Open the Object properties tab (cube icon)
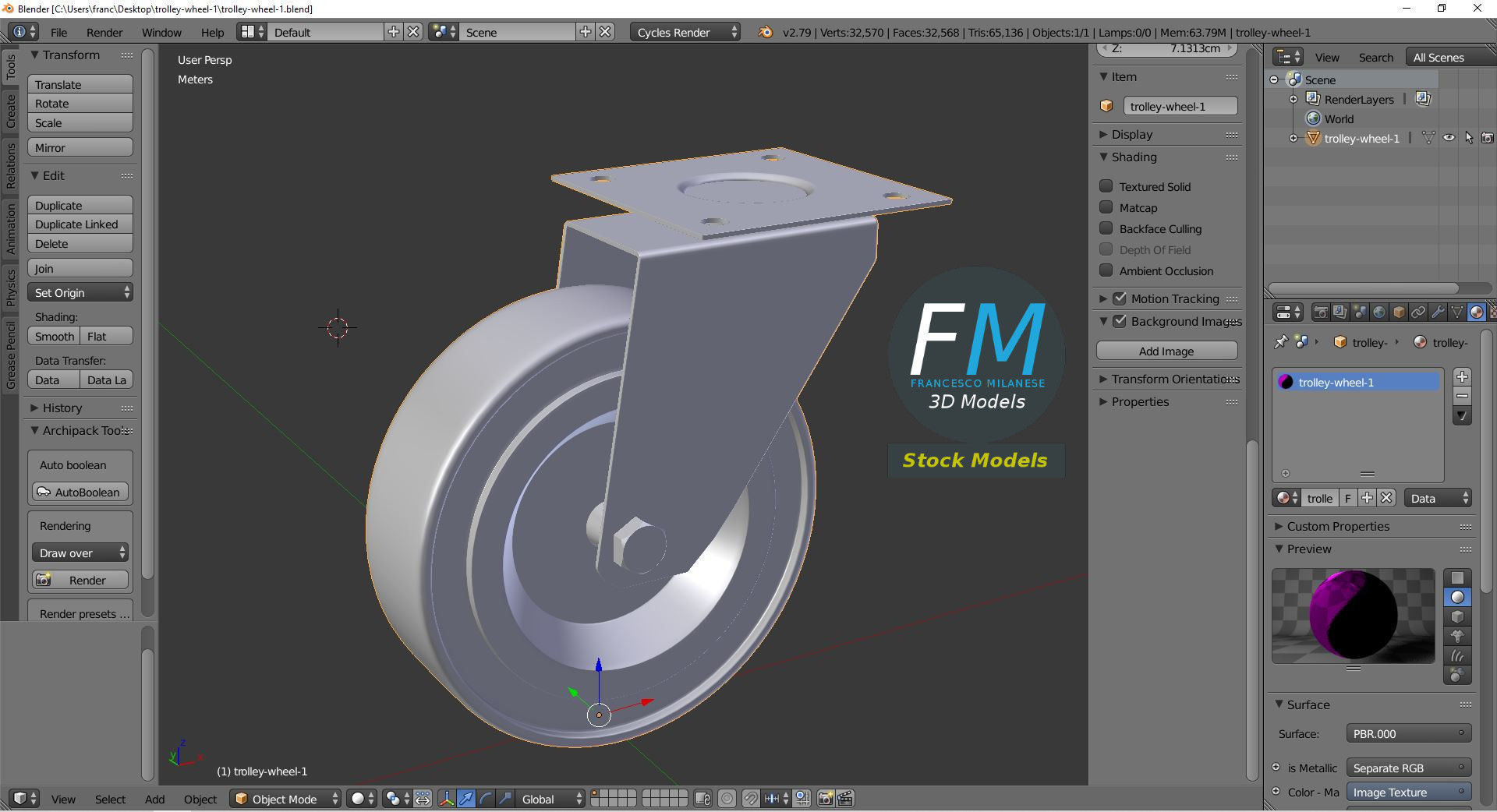This screenshot has height=812, width=1497. point(1399,312)
